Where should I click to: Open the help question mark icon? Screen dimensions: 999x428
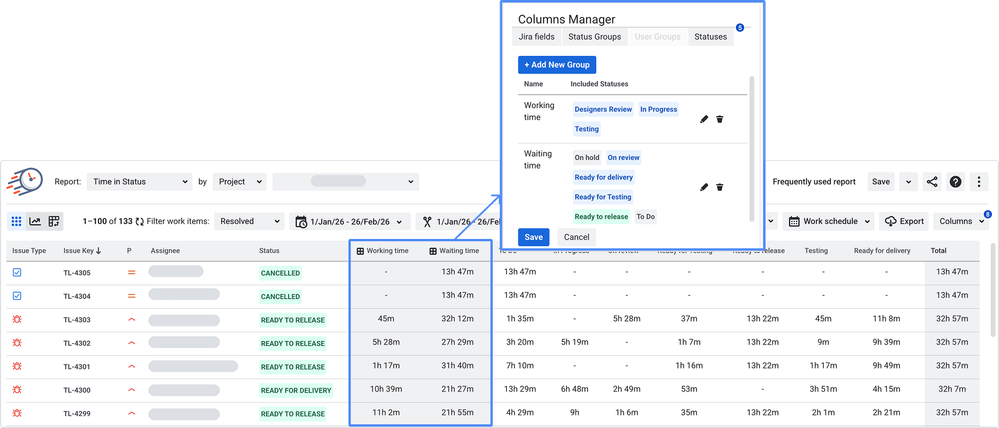pyautogui.click(x=955, y=182)
